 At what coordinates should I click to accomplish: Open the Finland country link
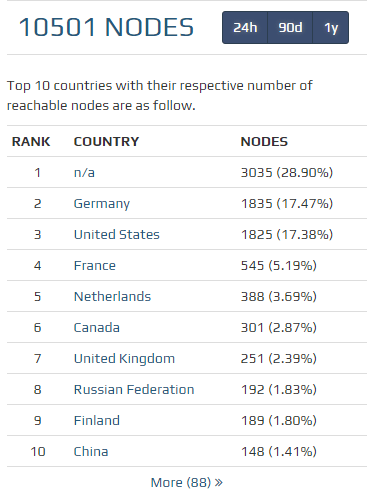tap(97, 421)
